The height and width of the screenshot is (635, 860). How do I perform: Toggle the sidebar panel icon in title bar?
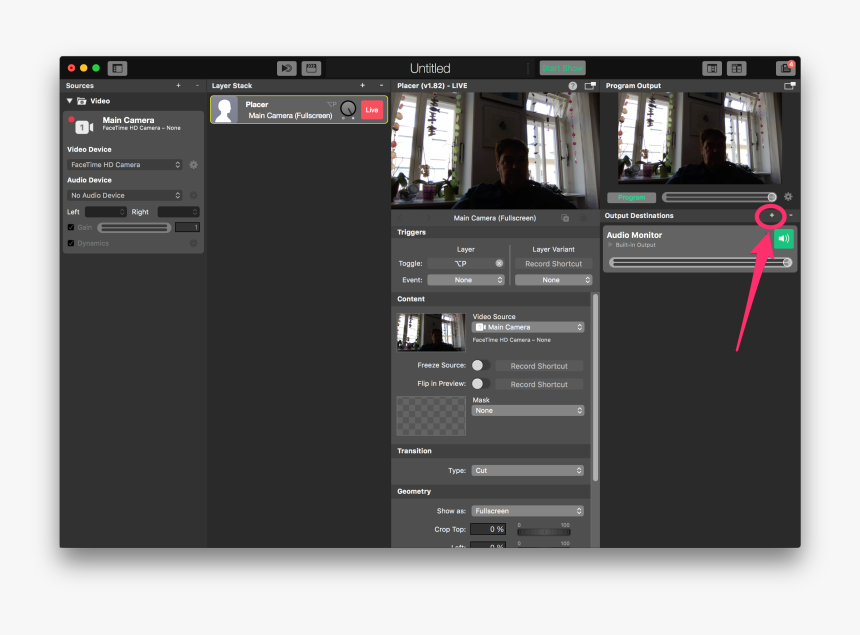[x=117, y=69]
